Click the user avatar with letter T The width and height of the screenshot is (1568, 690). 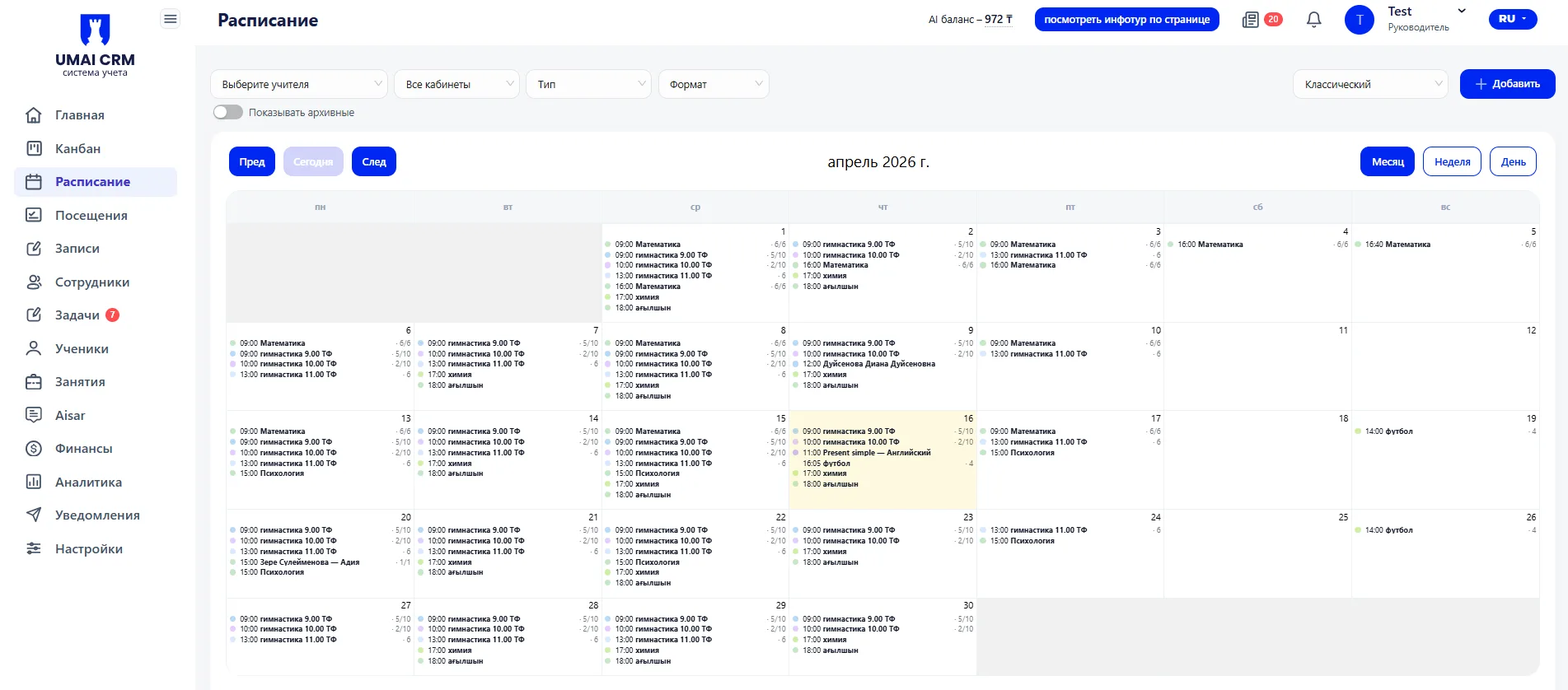[1360, 20]
